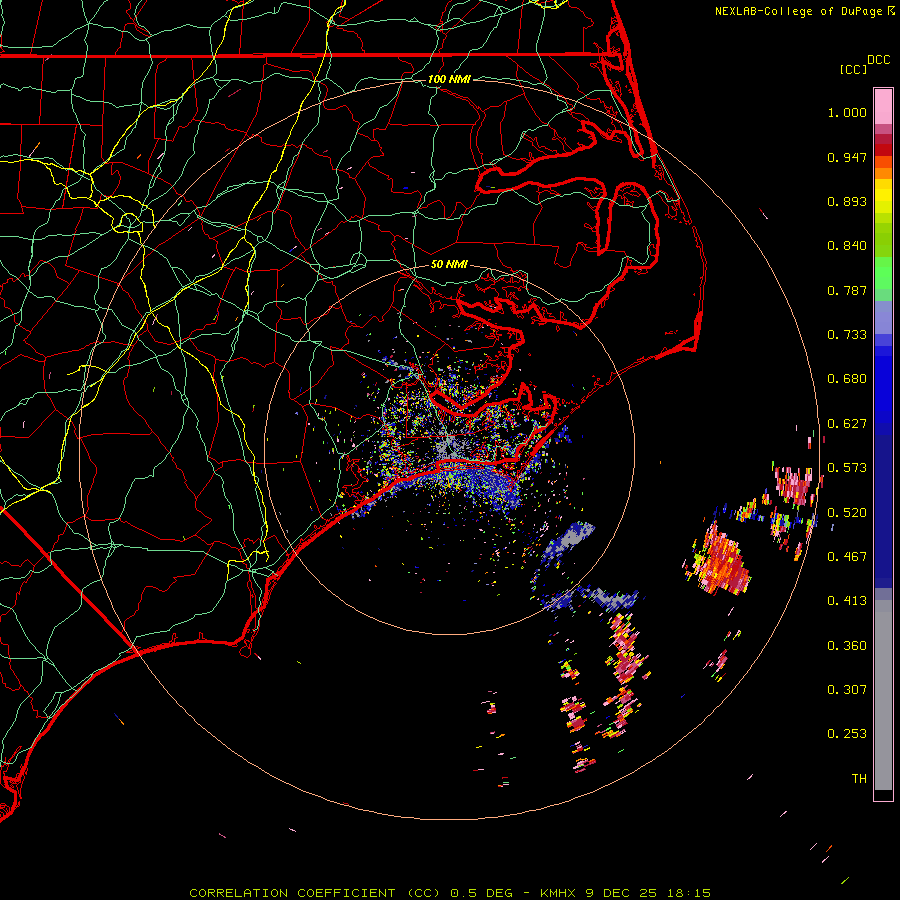This screenshot has height=900, width=900.
Task: Click the 1.000 scale value
Action: click(x=847, y=112)
